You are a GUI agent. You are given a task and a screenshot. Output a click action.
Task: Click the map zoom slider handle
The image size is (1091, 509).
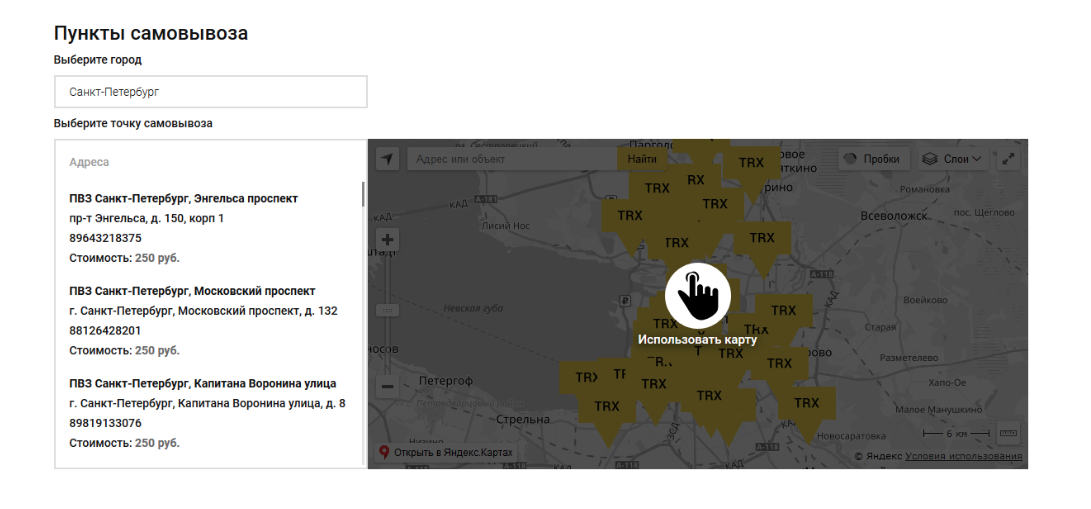[388, 310]
